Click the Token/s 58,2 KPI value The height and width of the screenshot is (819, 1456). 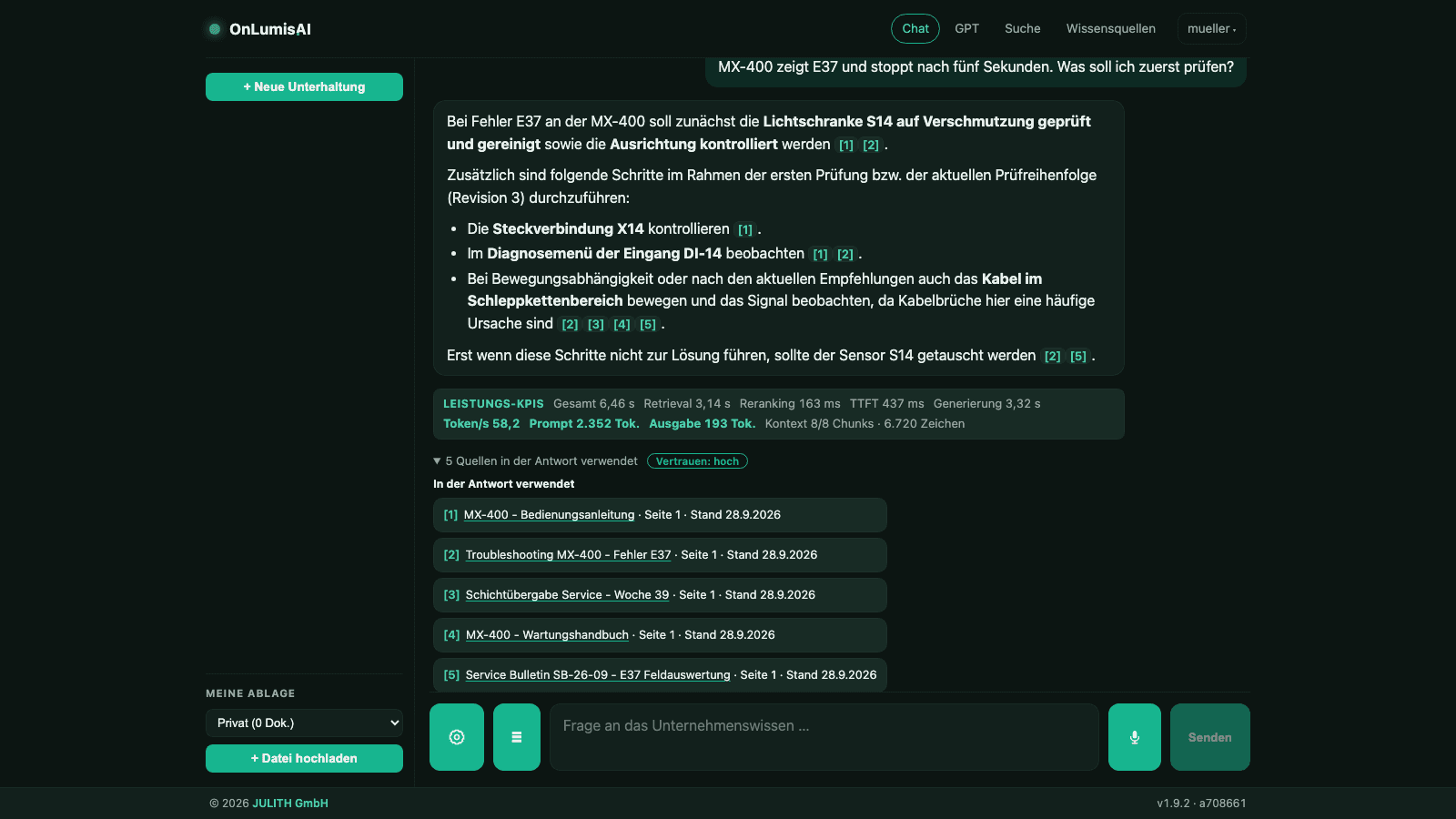pos(481,423)
